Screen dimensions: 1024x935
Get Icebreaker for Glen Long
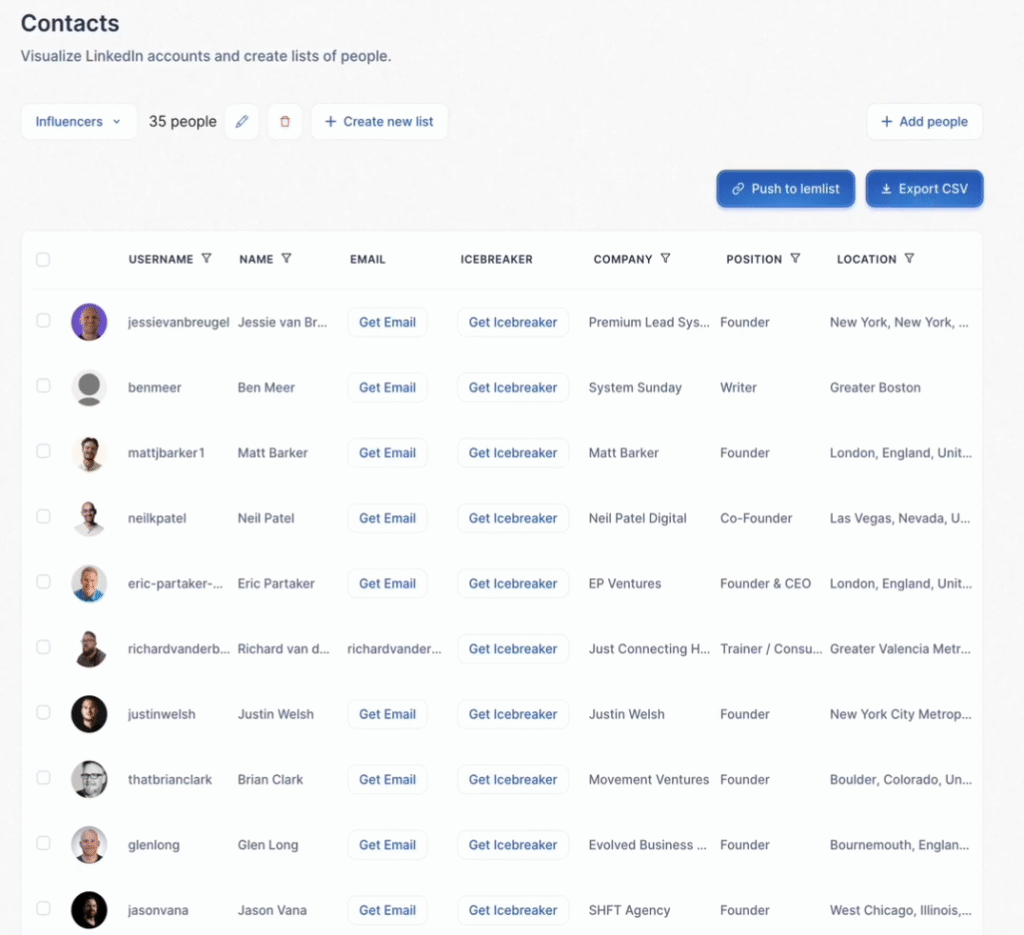513,844
